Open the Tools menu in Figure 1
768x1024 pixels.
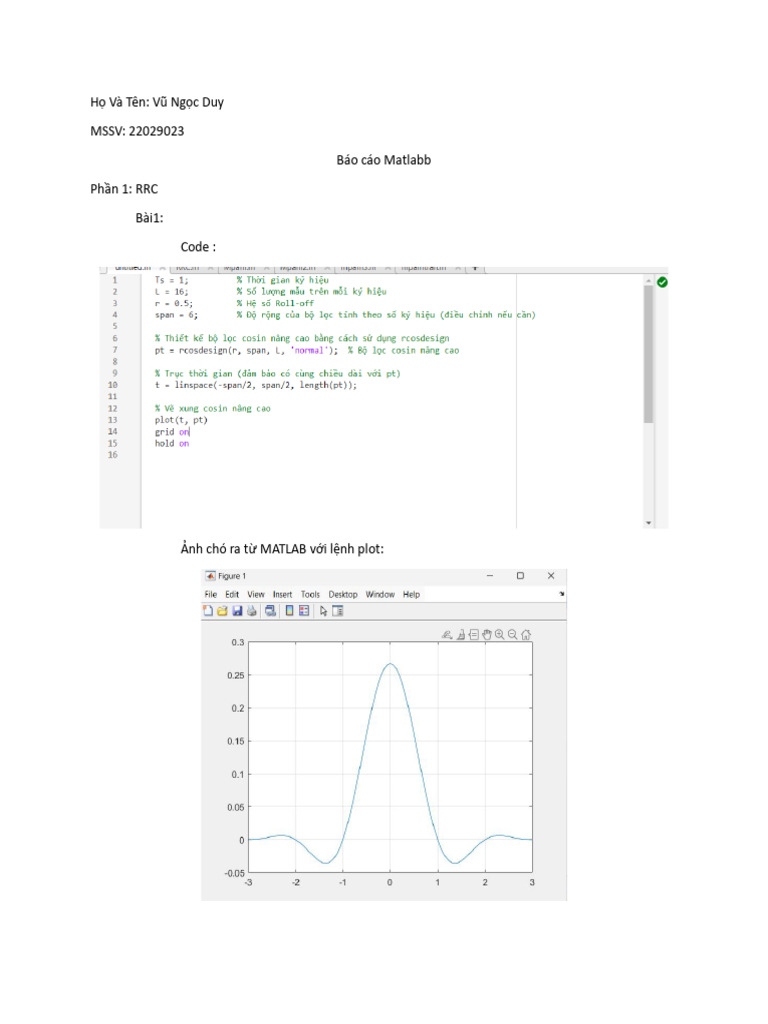pyautogui.click(x=310, y=594)
